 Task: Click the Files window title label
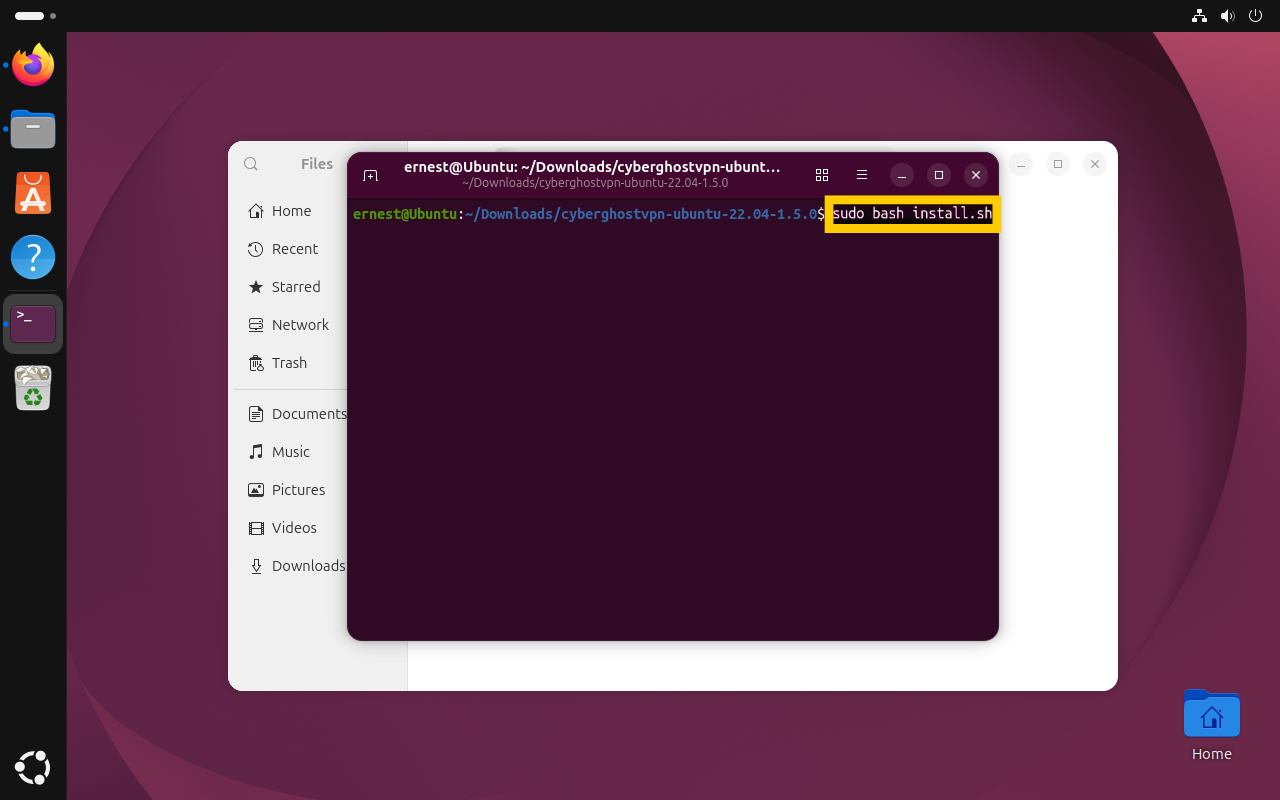tap(317, 164)
